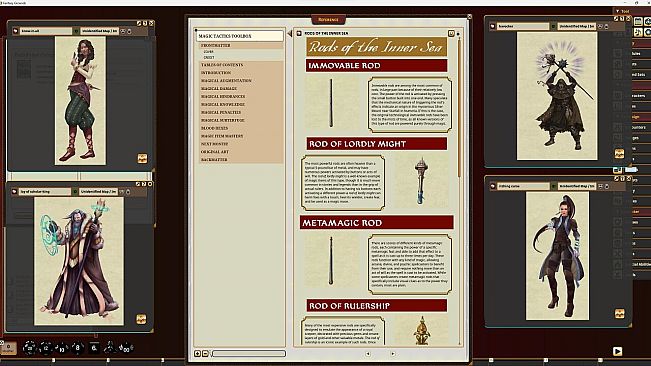651x366 pixels.
Task: Roll the d4 die
Action: [109, 347]
